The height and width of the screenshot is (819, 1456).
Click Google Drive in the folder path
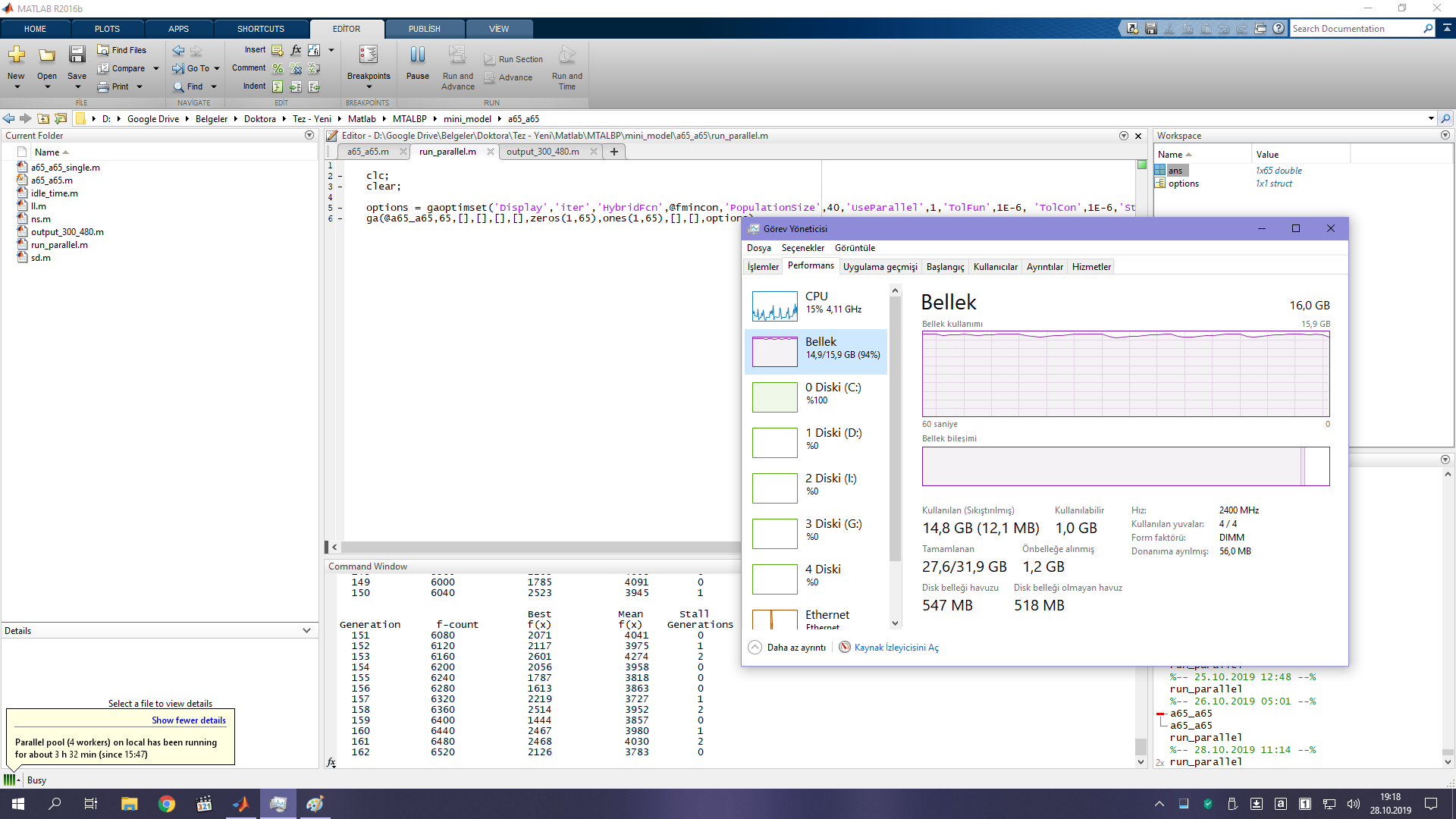pyautogui.click(x=153, y=119)
